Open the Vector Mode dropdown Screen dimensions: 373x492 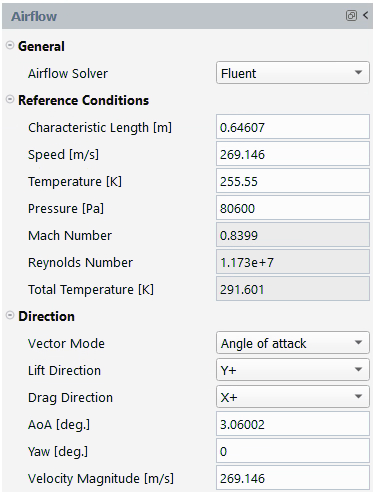point(293,343)
